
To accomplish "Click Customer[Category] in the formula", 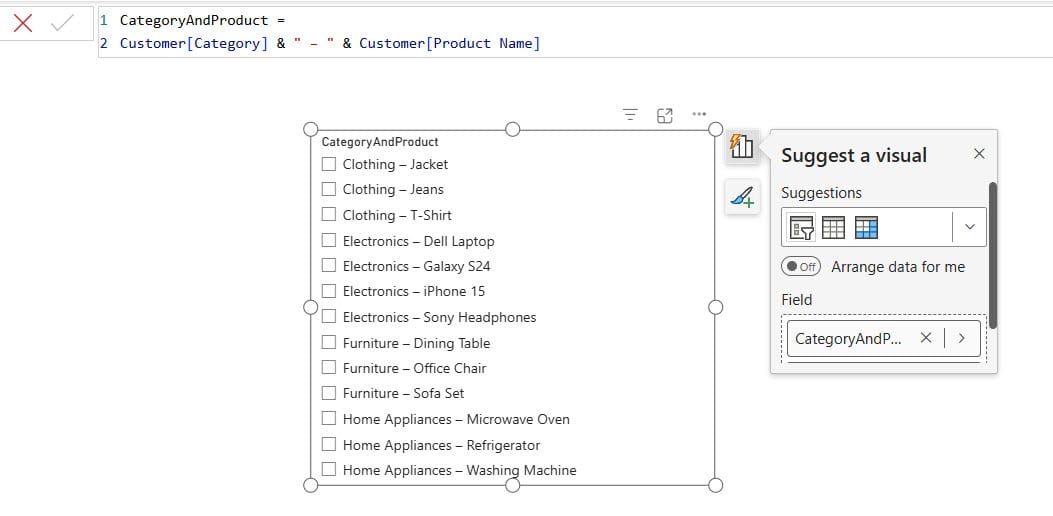I will coord(194,44).
